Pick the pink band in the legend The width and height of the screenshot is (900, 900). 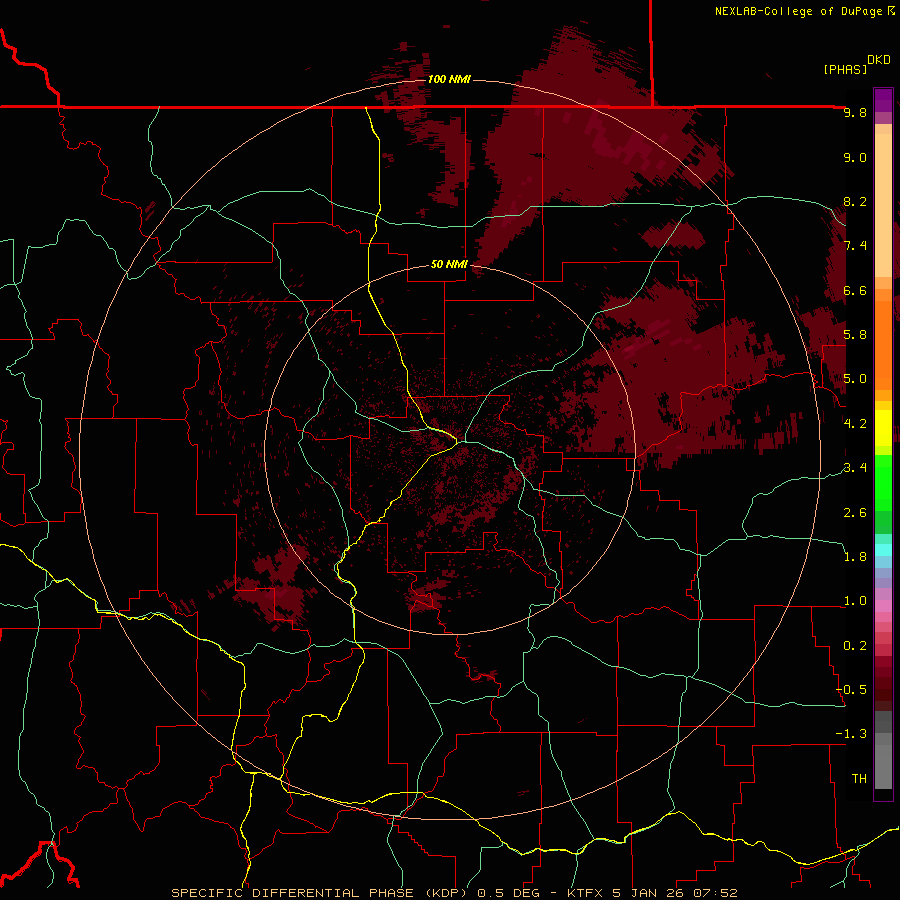pos(883,606)
